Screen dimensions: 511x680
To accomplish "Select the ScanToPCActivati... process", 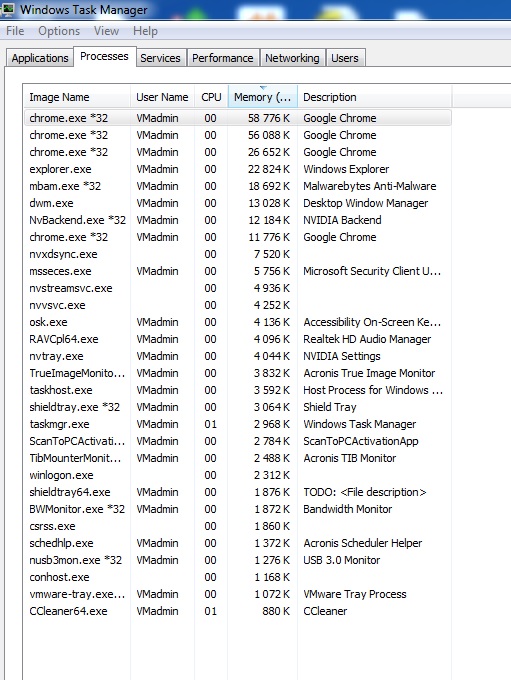I will tap(238, 441).
